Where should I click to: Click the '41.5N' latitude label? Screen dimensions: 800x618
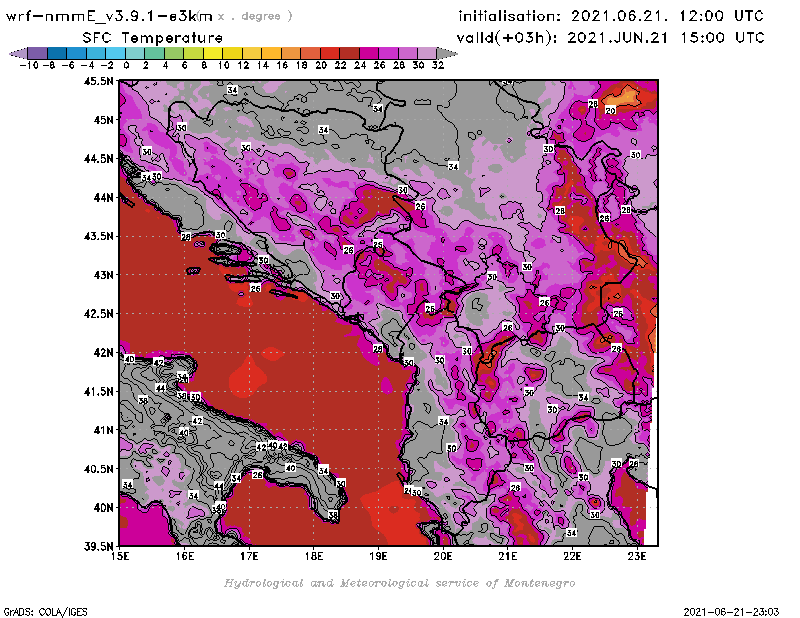(98, 391)
